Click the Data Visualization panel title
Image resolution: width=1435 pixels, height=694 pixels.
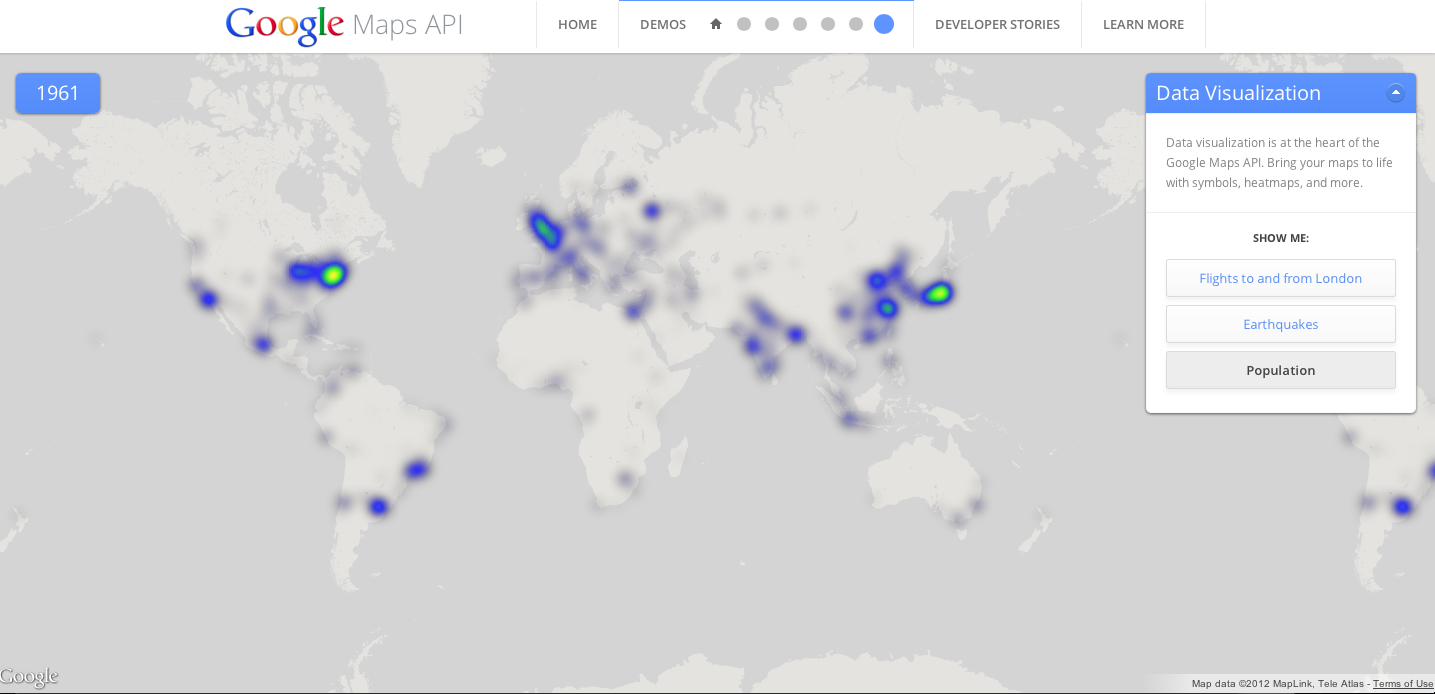1238,93
